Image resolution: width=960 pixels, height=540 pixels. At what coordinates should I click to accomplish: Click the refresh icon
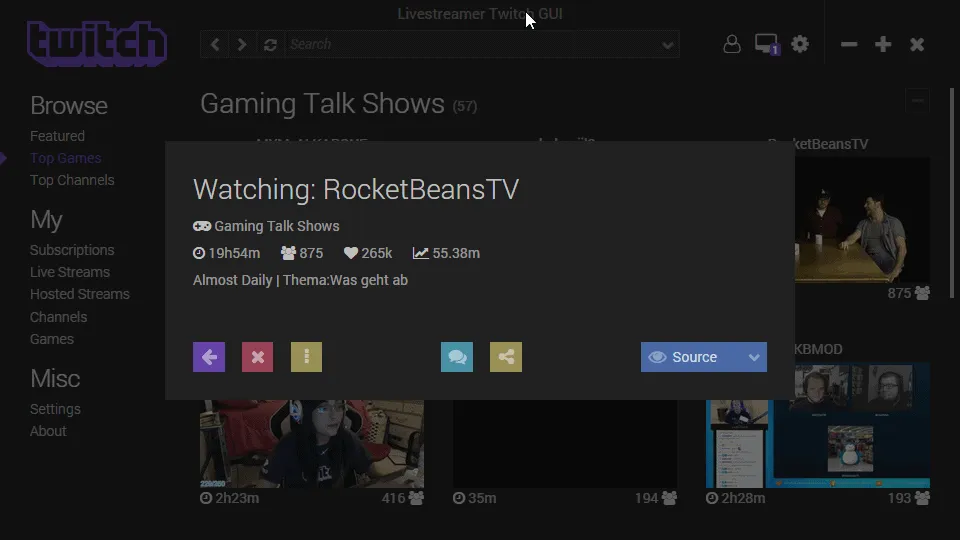[270, 44]
